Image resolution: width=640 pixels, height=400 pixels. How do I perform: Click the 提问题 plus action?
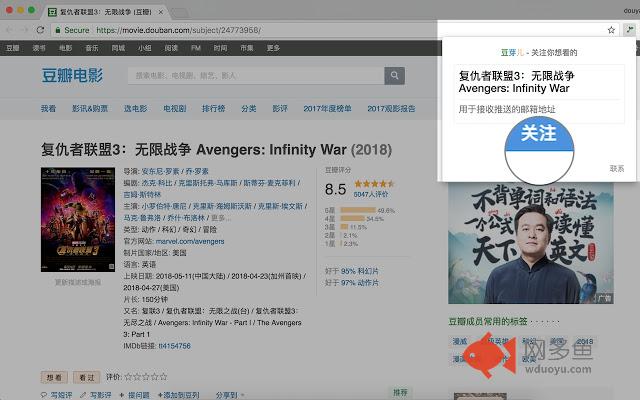(x=134, y=395)
